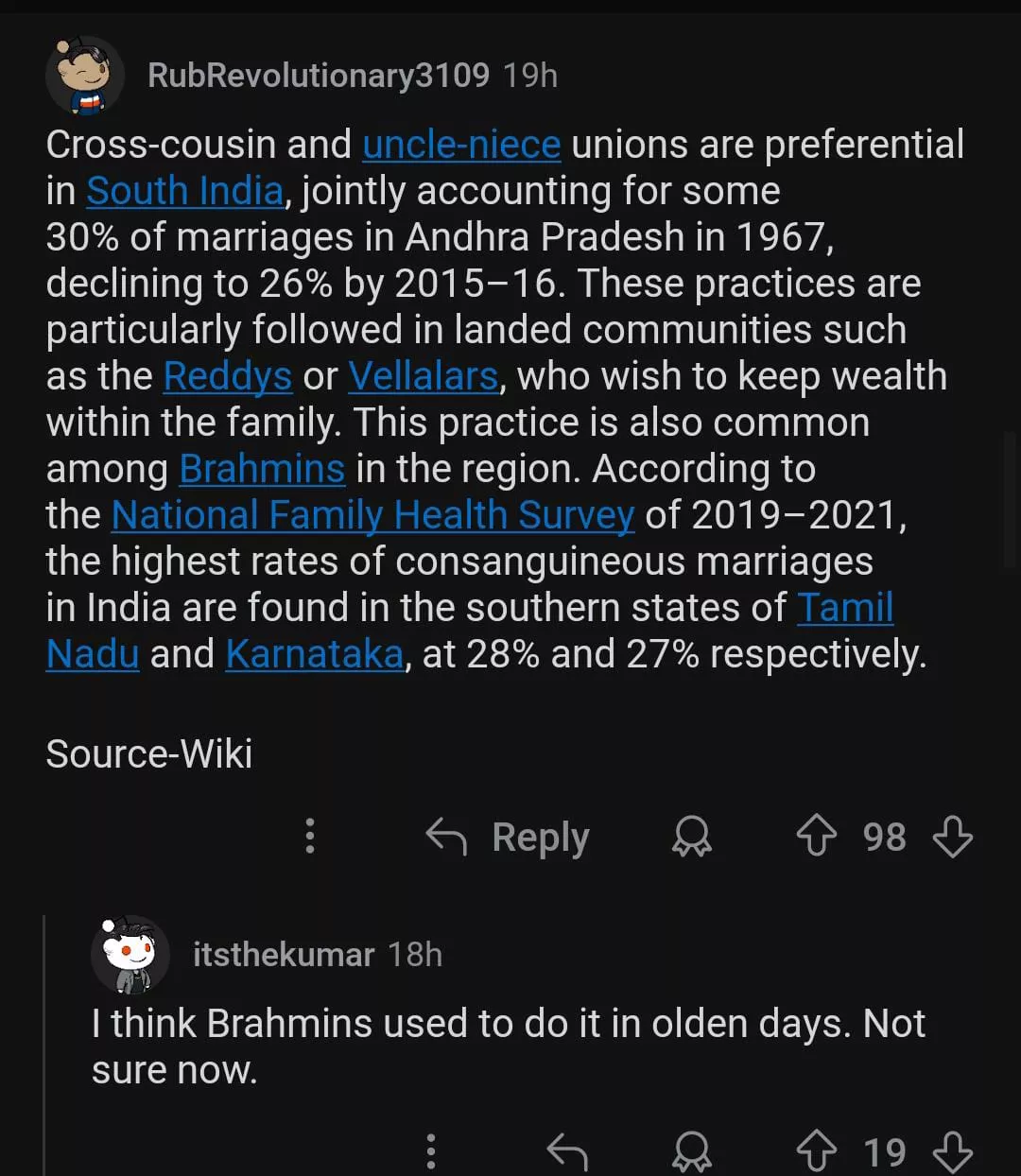This screenshot has height=1176, width=1021.
Task: Open itsthekumar's profile avatar
Action: 130,955
